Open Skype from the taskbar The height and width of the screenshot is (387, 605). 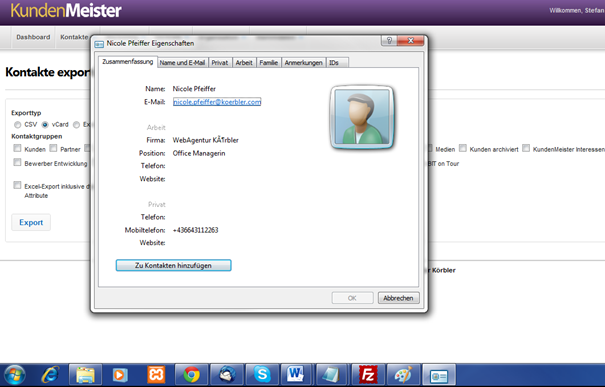(x=262, y=375)
